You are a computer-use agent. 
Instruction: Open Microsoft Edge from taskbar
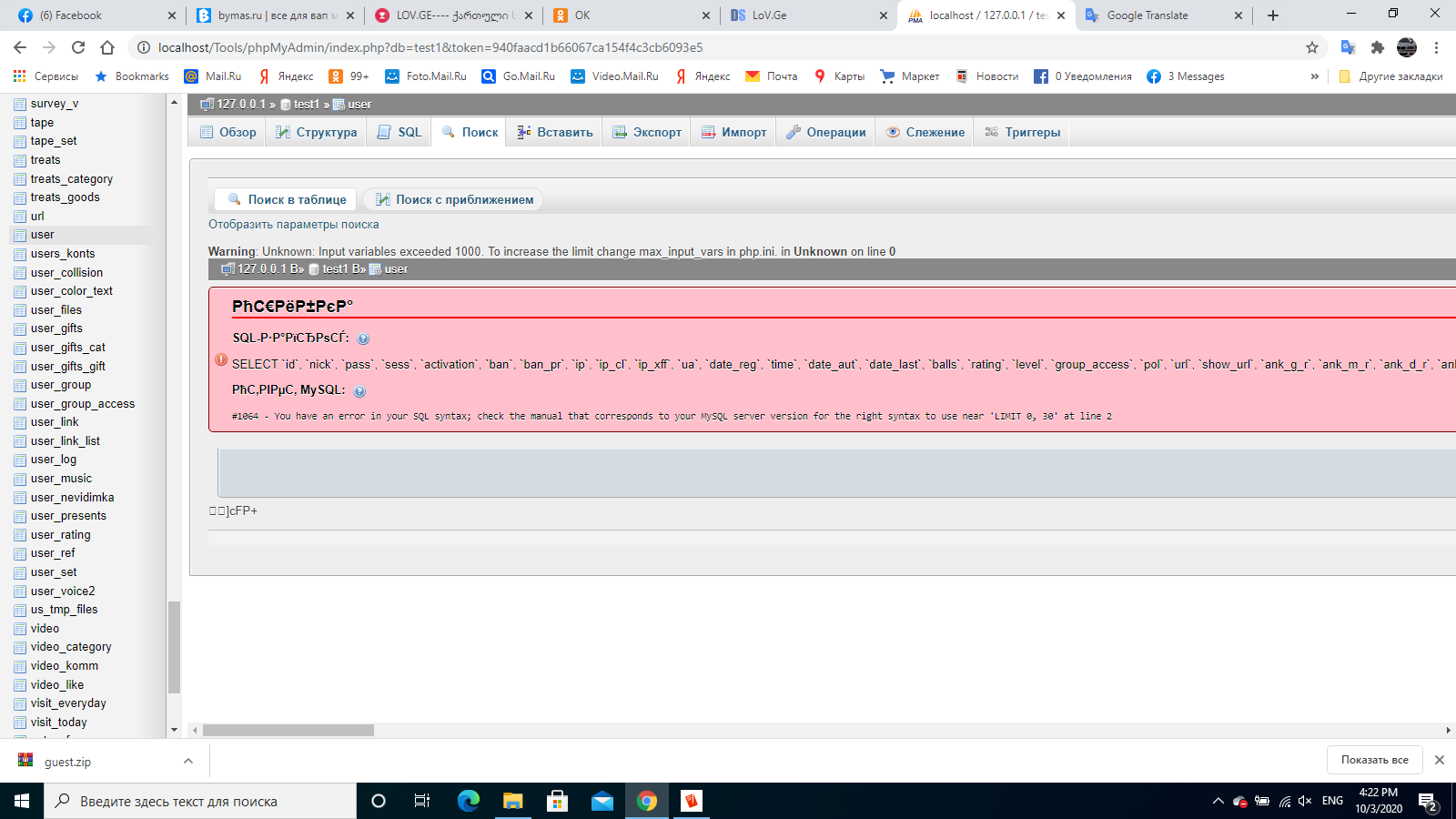(468, 801)
